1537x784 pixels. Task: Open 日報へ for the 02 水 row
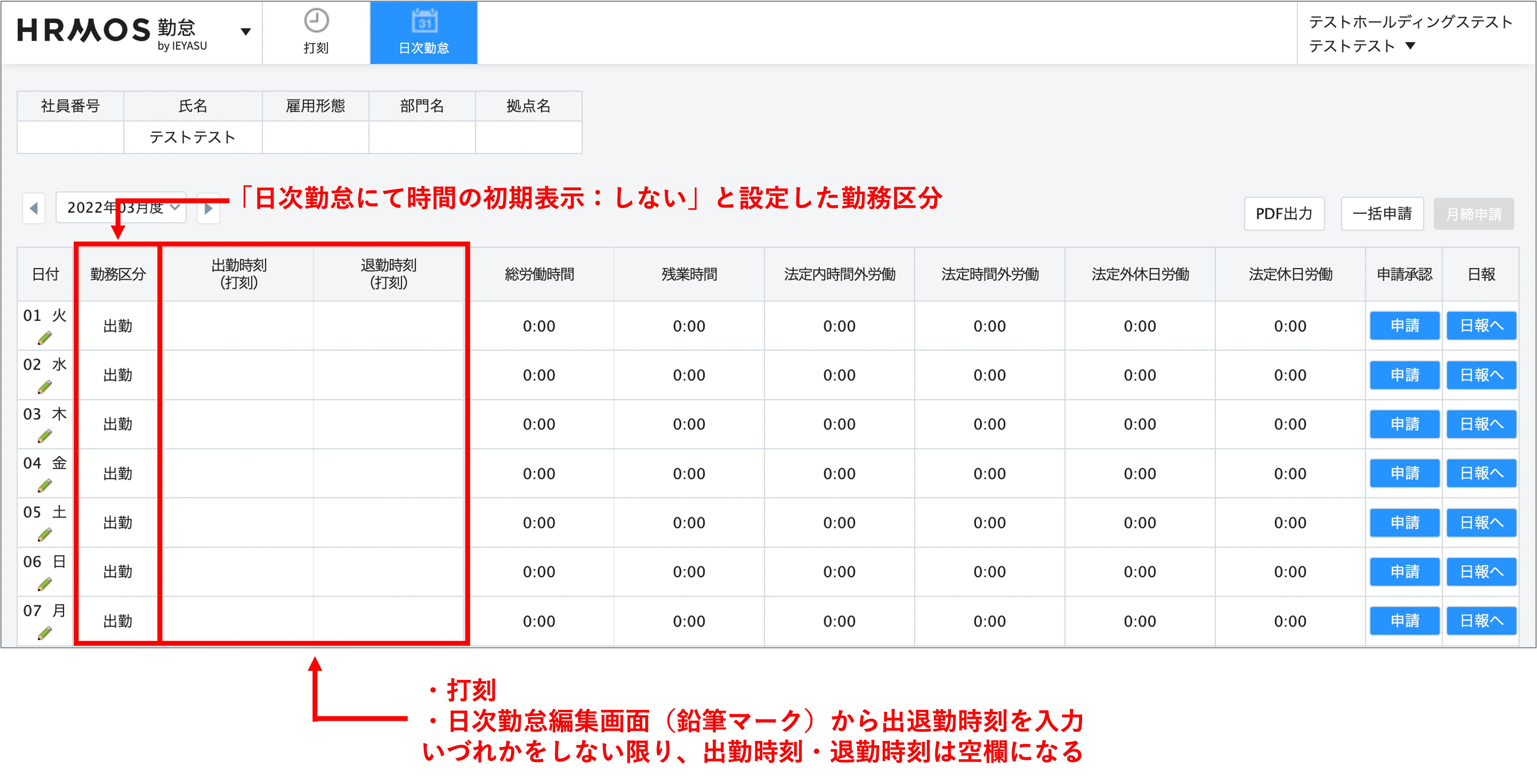[x=1482, y=375]
